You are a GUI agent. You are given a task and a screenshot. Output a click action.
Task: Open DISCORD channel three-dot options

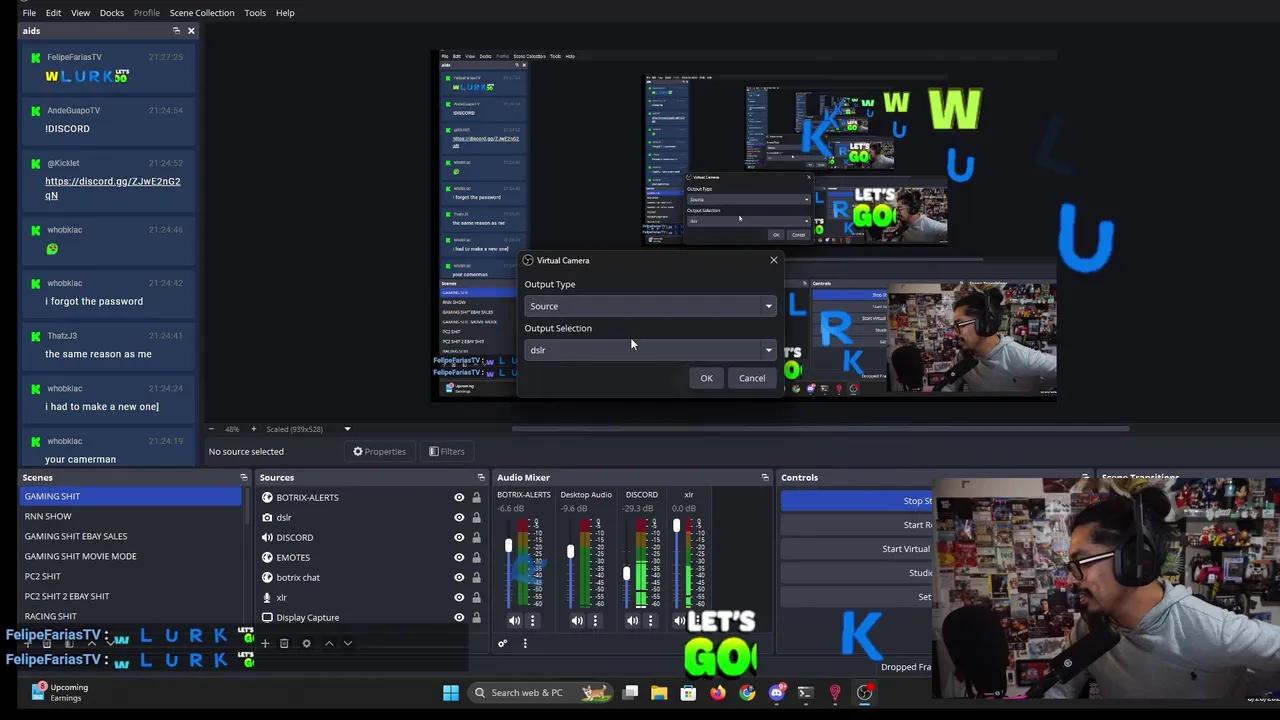click(650, 621)
